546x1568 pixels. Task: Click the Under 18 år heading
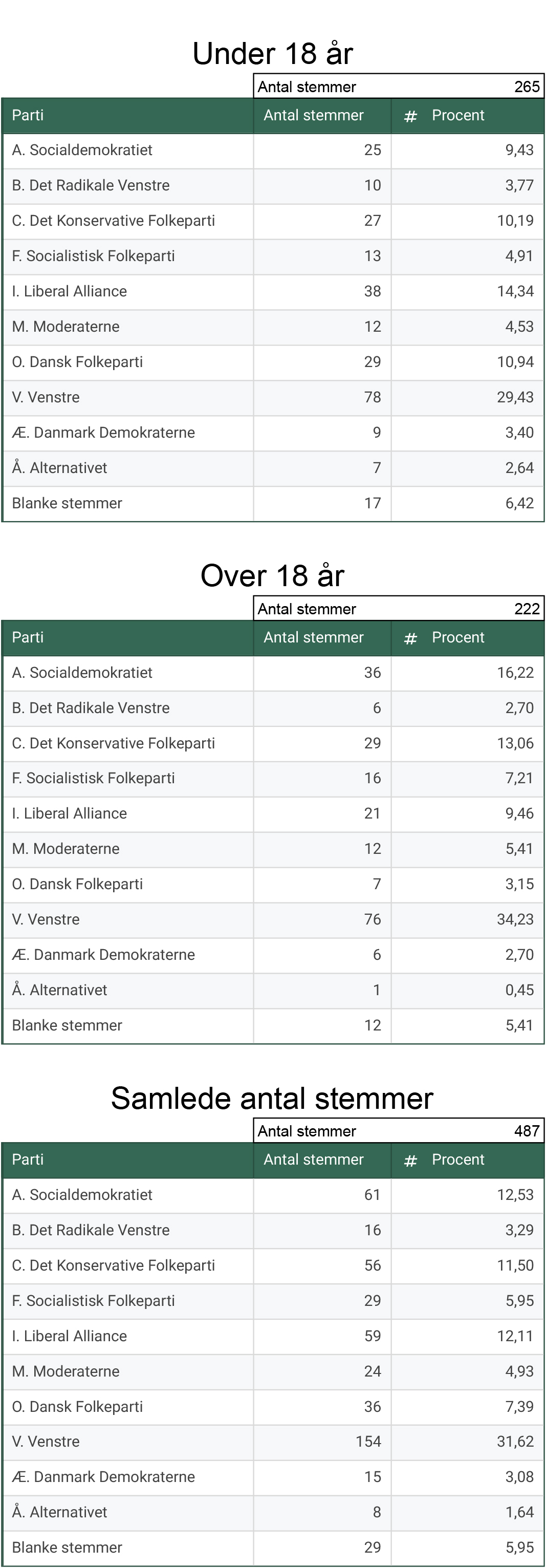273,54
